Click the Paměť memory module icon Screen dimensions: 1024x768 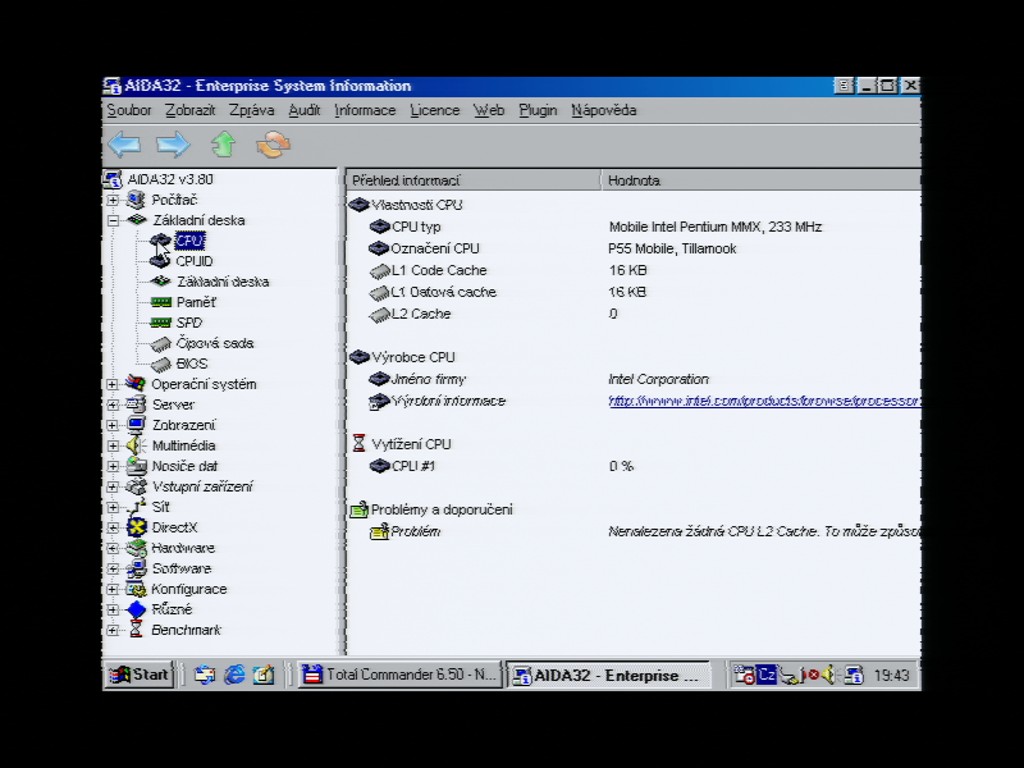161,302
